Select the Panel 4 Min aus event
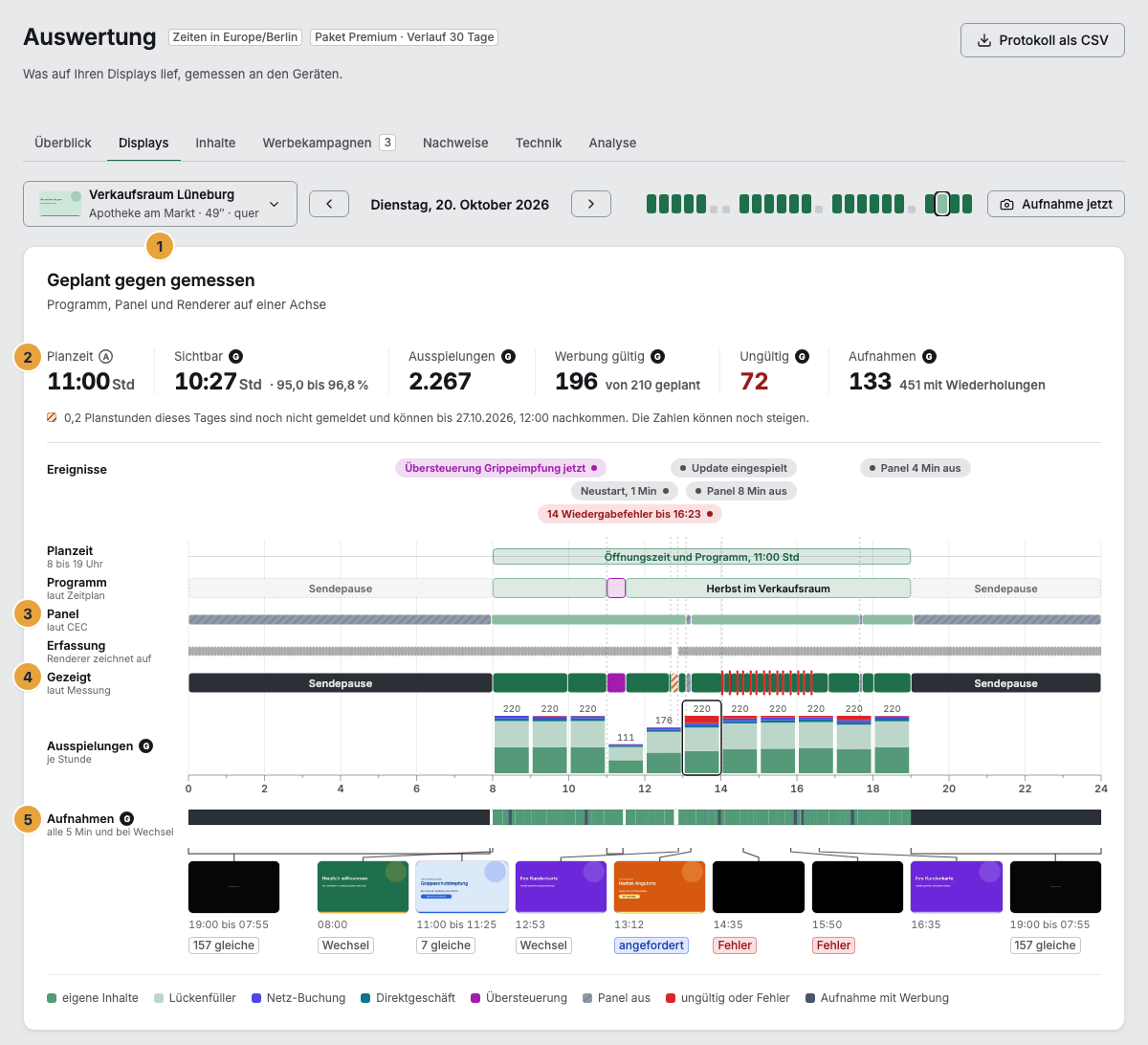 click(916, 468)
